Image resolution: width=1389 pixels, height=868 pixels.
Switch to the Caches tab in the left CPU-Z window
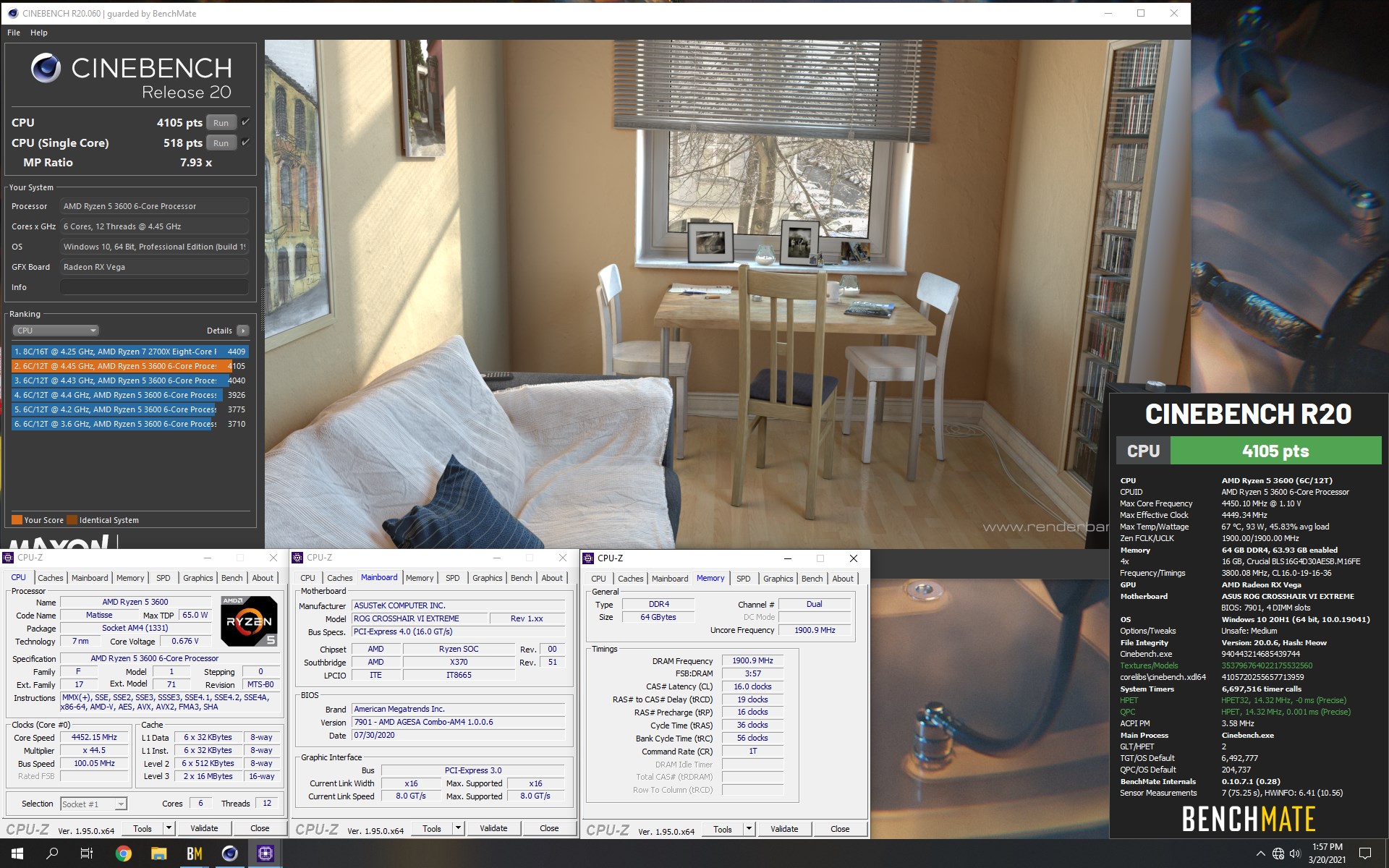tap(51, 578)
